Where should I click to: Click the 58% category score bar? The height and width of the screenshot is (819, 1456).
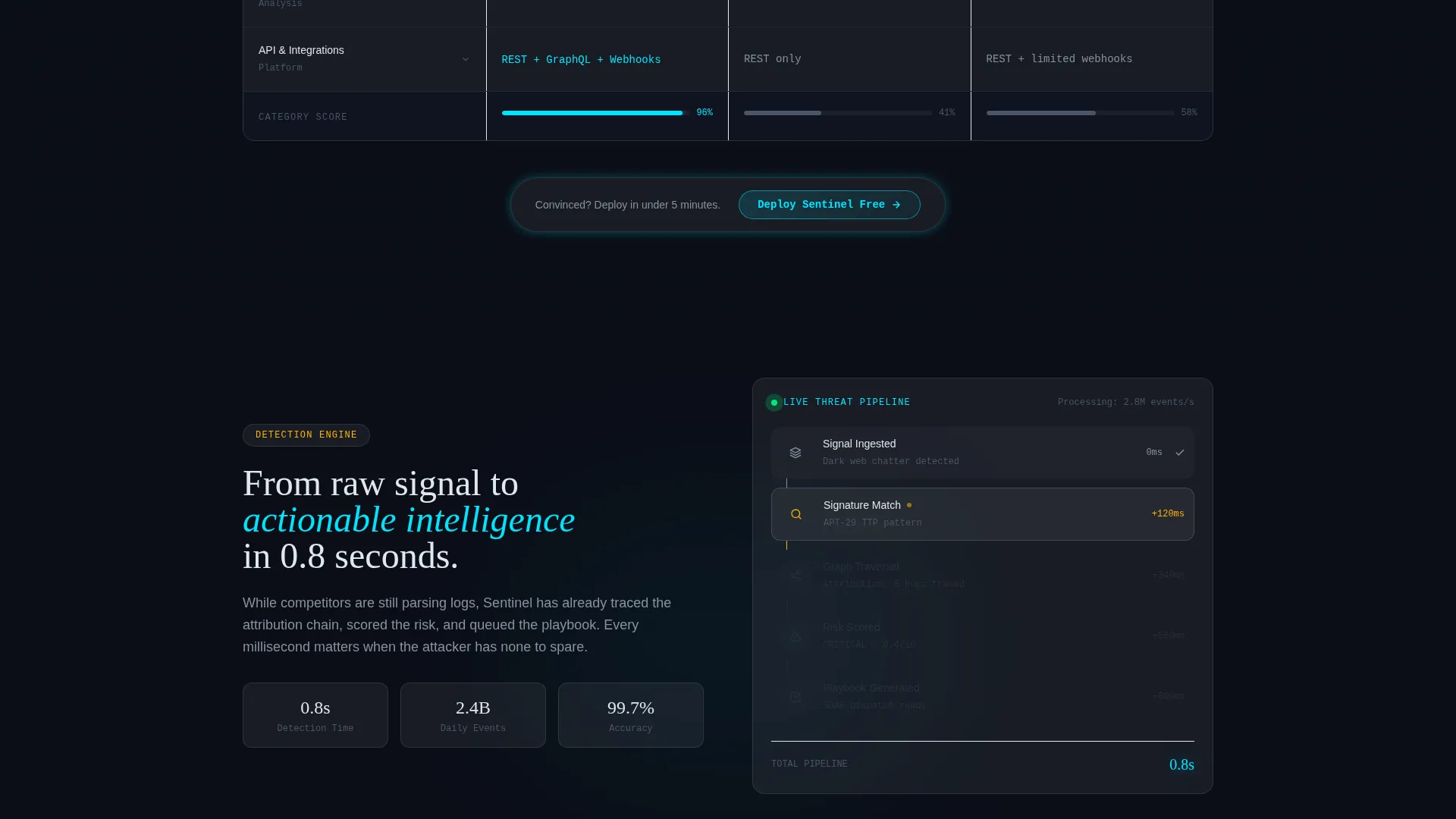pyautogui.click(x=1080, y=113)
